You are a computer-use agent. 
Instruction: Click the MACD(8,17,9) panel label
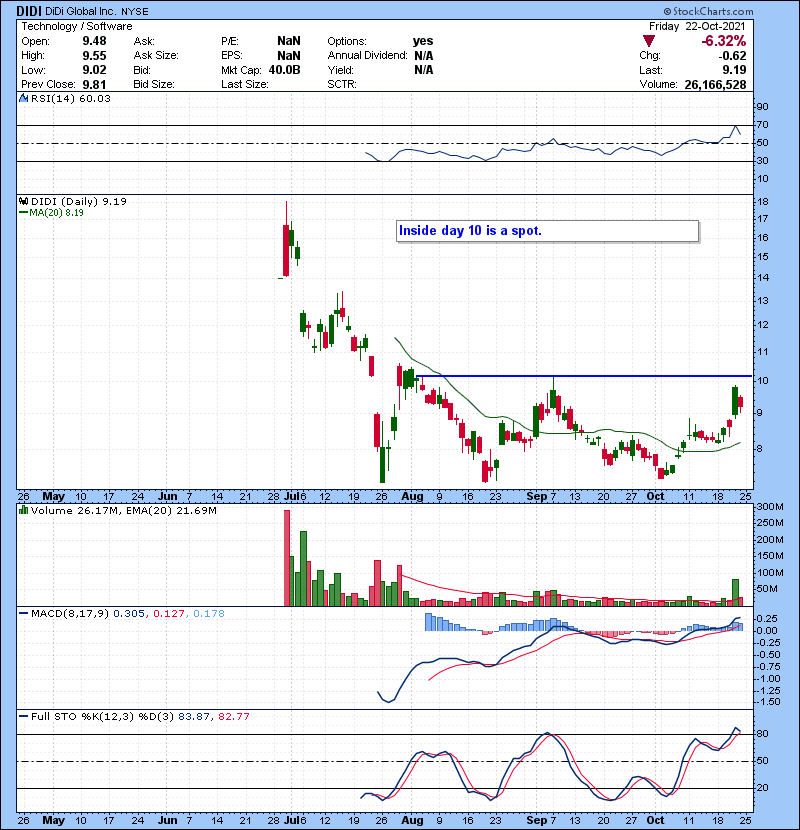pyautogui.click(x=70, y=614)
